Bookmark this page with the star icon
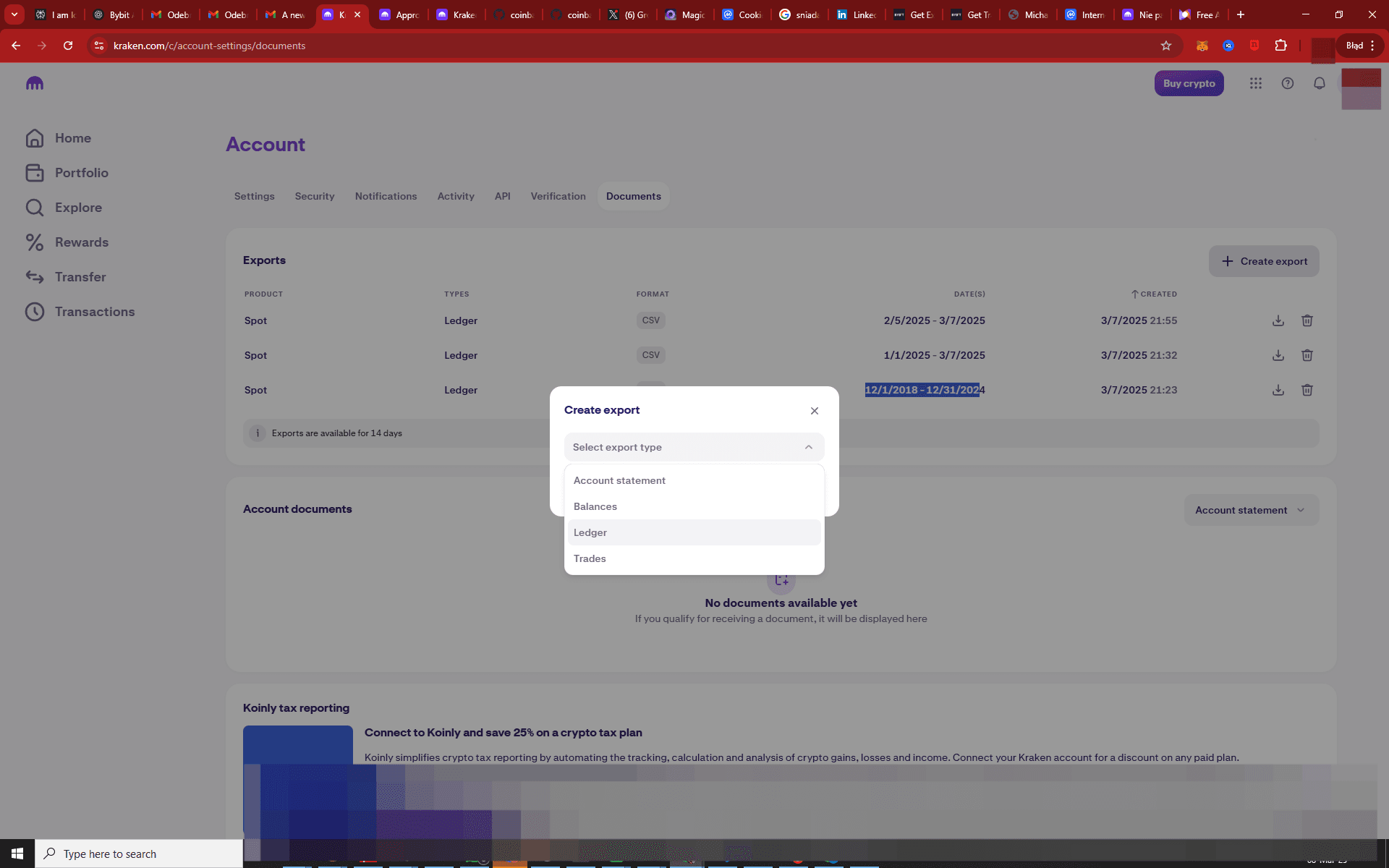This screenshot has width=1389, height=868. pos(1166,46)
